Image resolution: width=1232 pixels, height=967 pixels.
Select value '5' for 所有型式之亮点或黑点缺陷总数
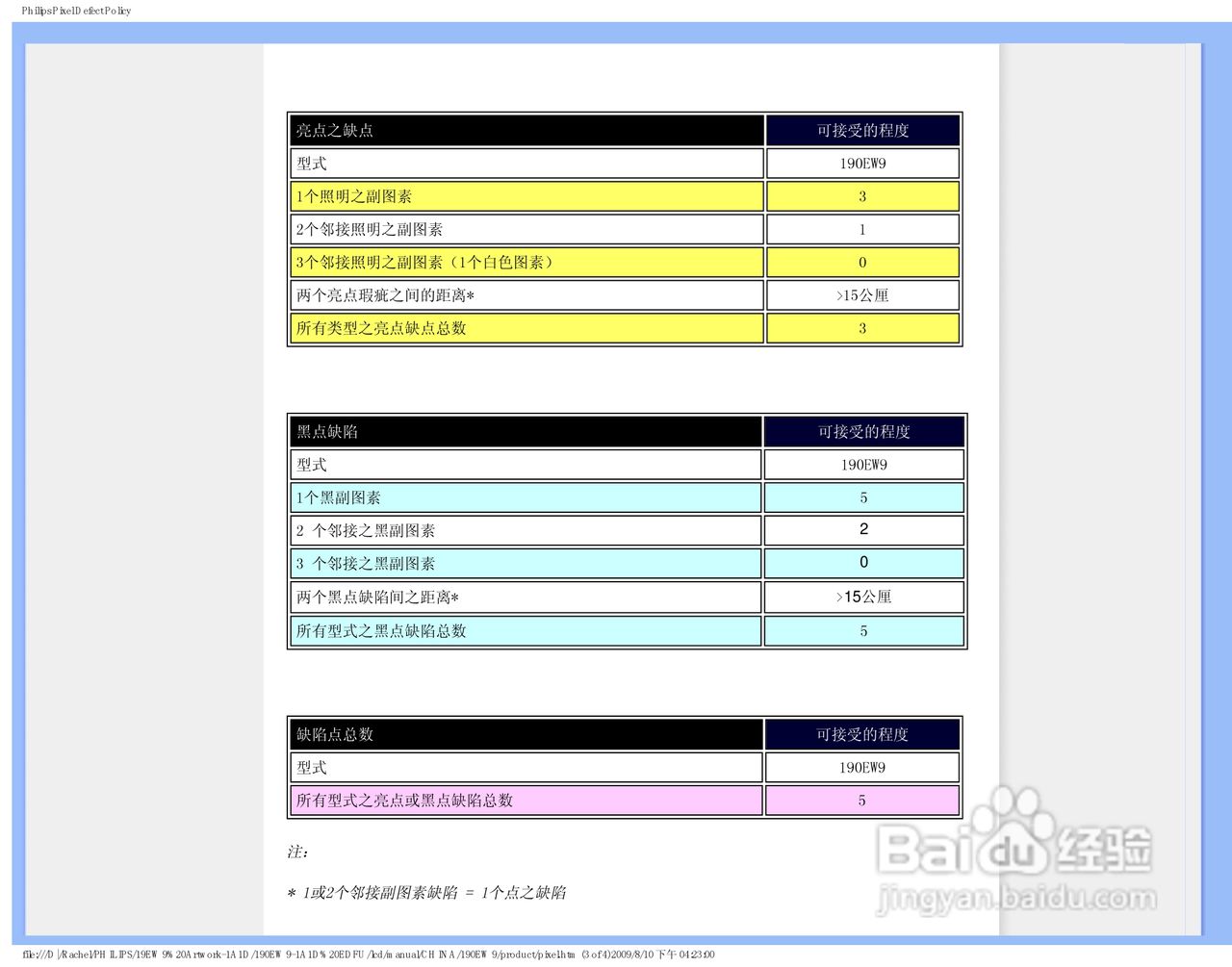click(x=862, y=801)
